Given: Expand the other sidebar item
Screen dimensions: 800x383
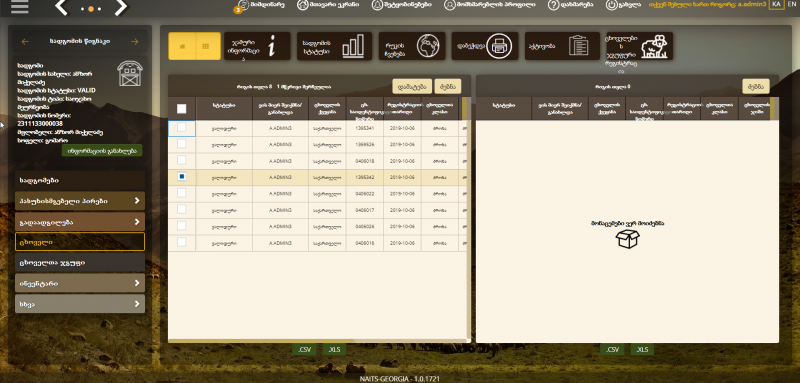Looking at the screenshot, I should click(80, 304).
